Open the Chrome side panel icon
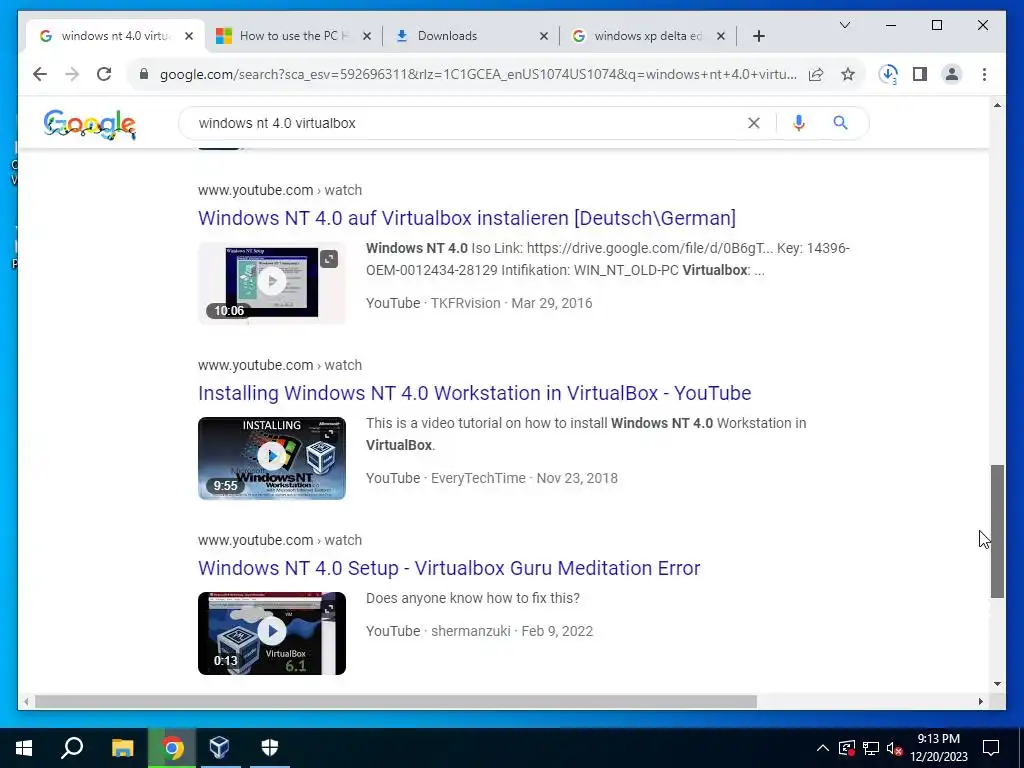This screenshot has height=768, width=1024. pyautogui.click(x=920, y=74)
